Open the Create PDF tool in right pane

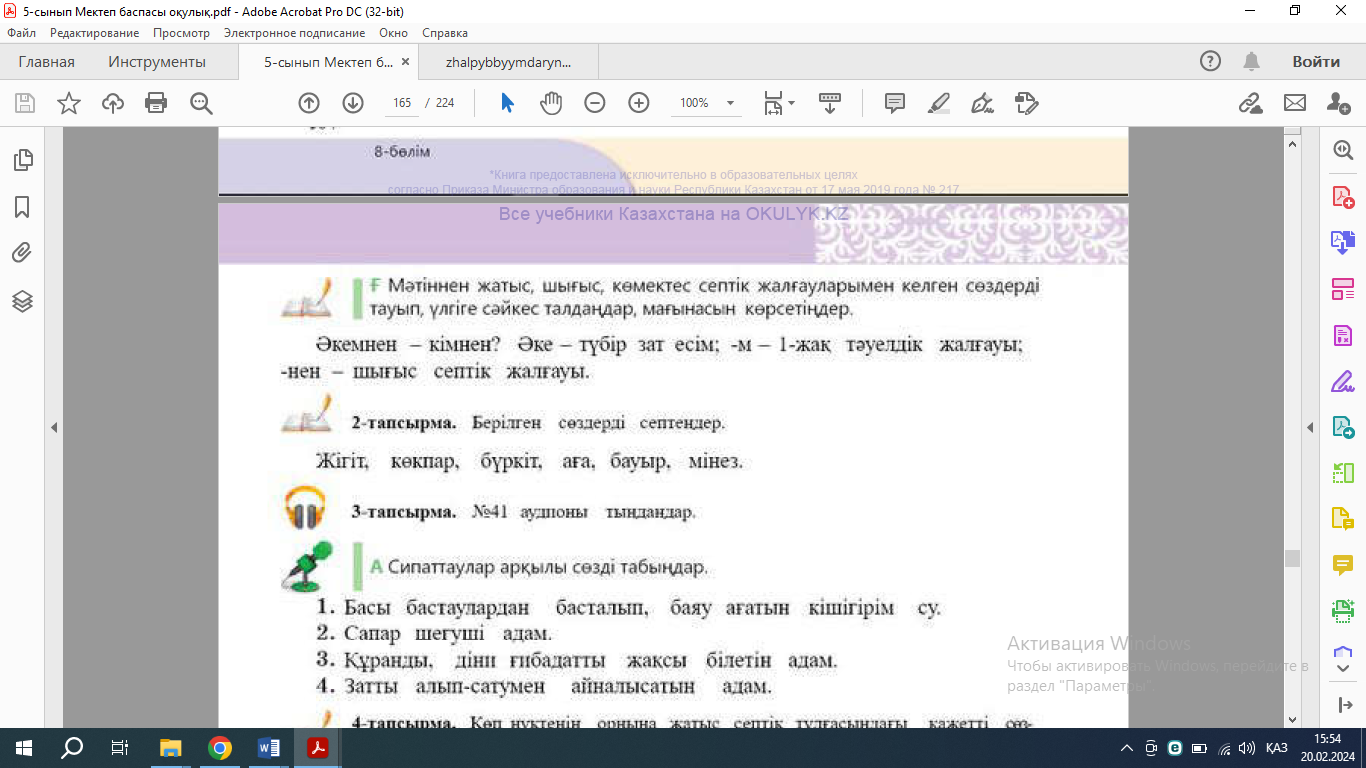1342,196
